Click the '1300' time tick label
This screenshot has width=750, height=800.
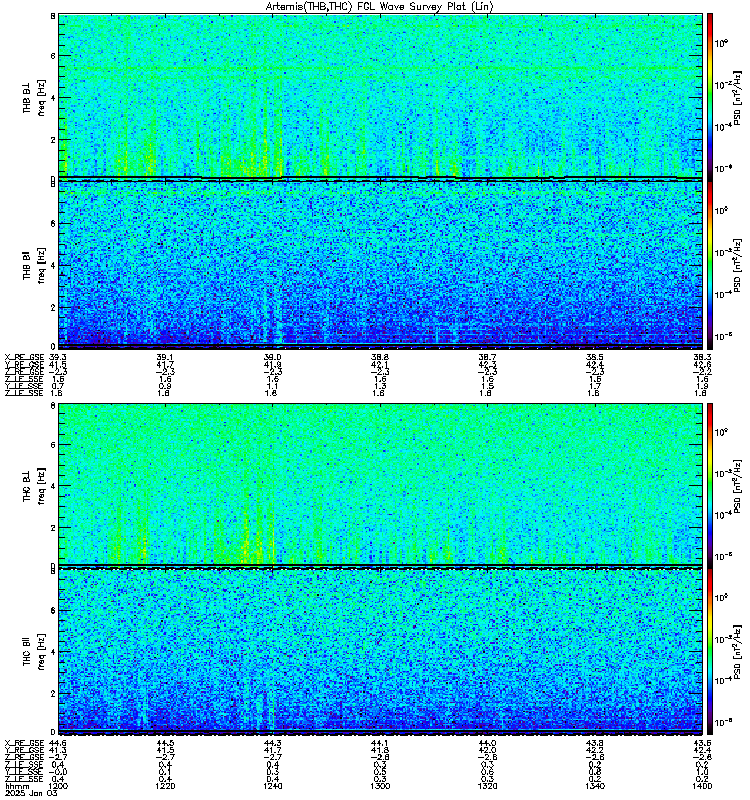[x=380, y=786]
